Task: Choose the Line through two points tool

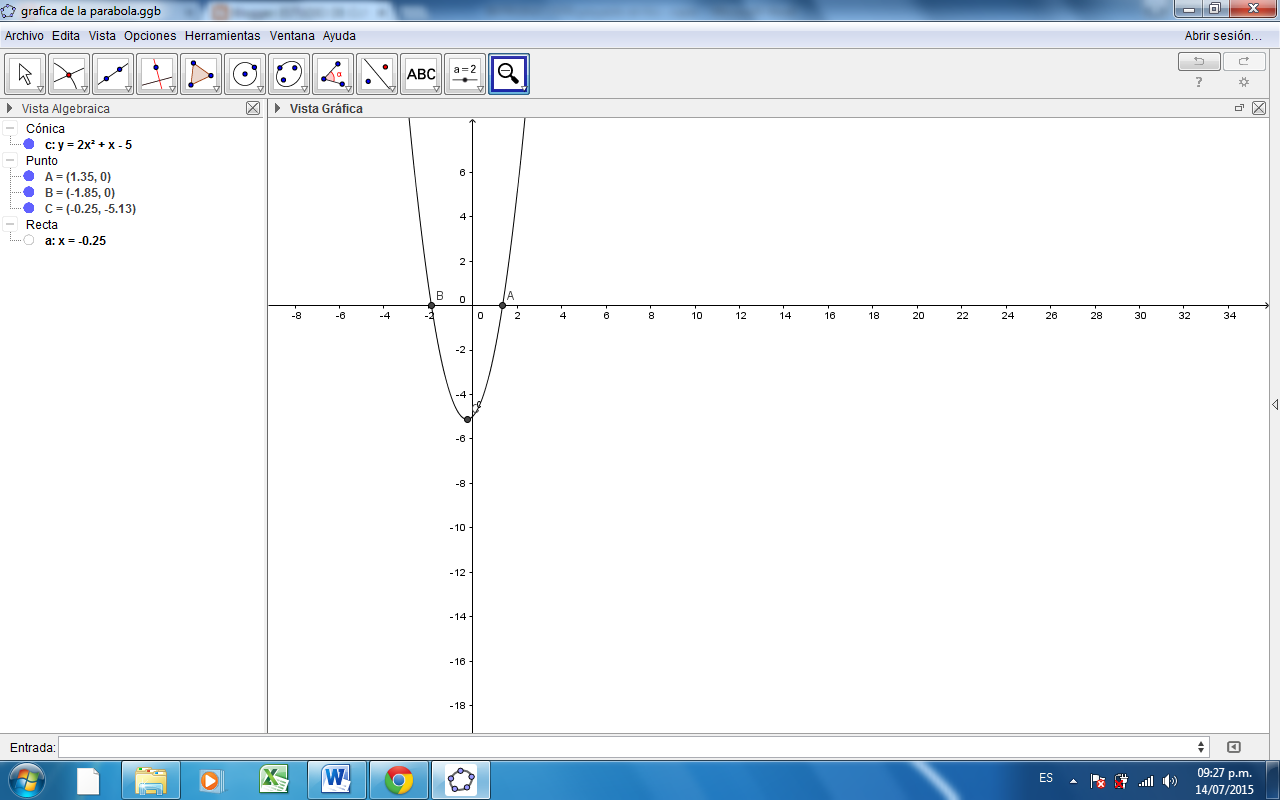Action: [112, 73]
